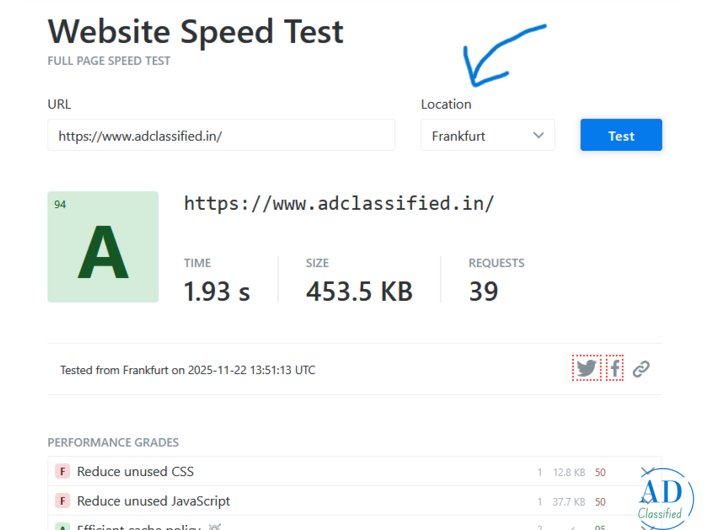The width and height of the screenshot is (710, 530).
Task: Open the Location dropdown showing Frankfurt
Action: [487, 135]
